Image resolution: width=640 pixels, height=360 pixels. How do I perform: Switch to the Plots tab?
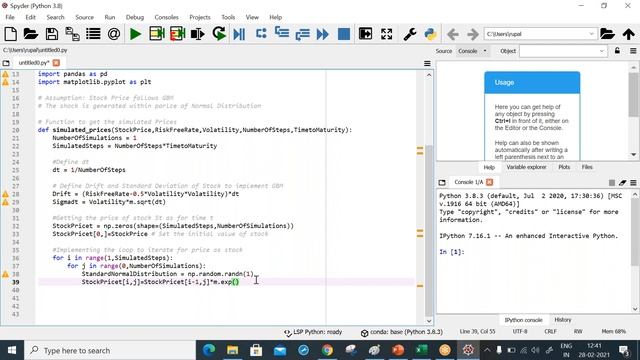(564, 167)
